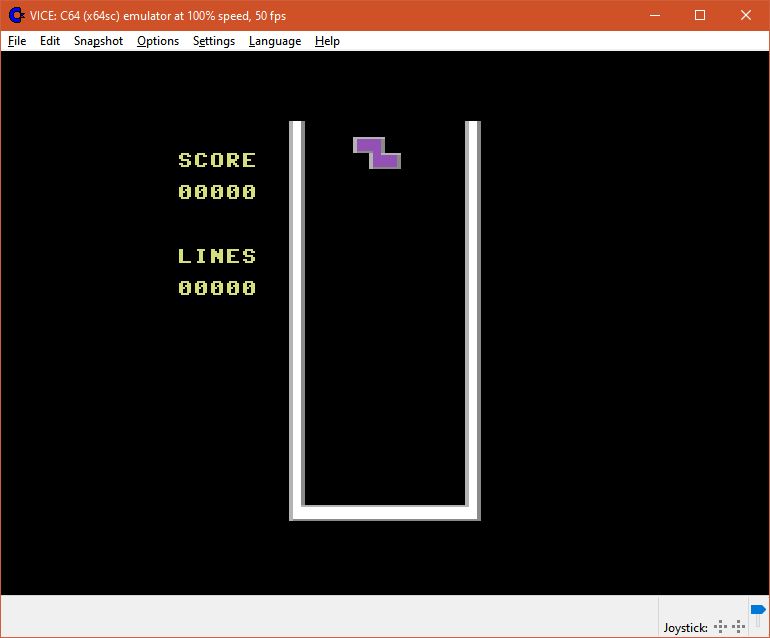
Task: Open the Settings menu
Action: coord(214,41)
